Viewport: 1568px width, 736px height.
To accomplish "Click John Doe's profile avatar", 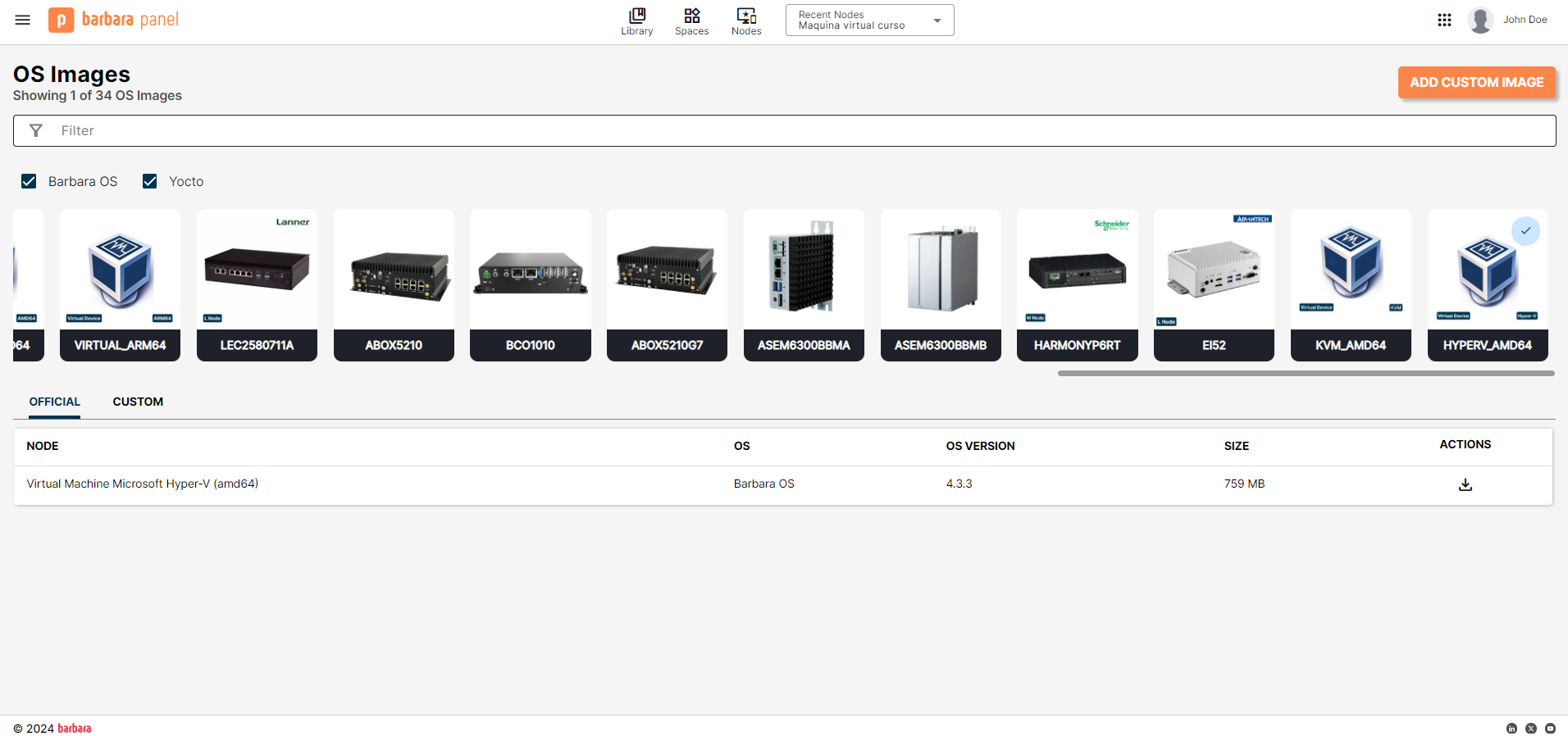I will [x=1480, y=20].
